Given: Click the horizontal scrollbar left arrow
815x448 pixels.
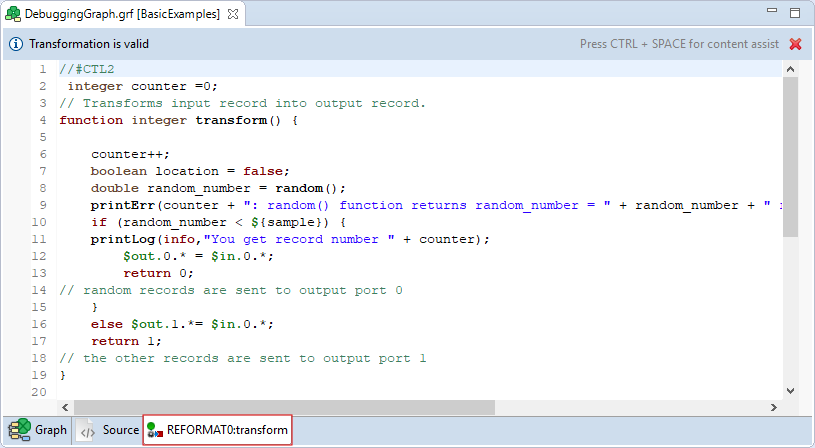Looking at the screenshot, I should click(67, 407).
